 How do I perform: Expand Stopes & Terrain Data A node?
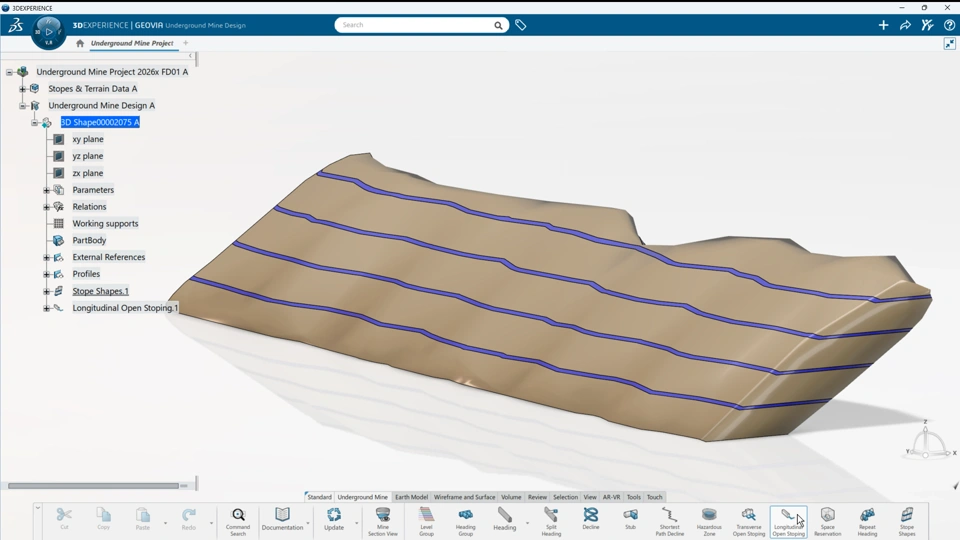22,89
